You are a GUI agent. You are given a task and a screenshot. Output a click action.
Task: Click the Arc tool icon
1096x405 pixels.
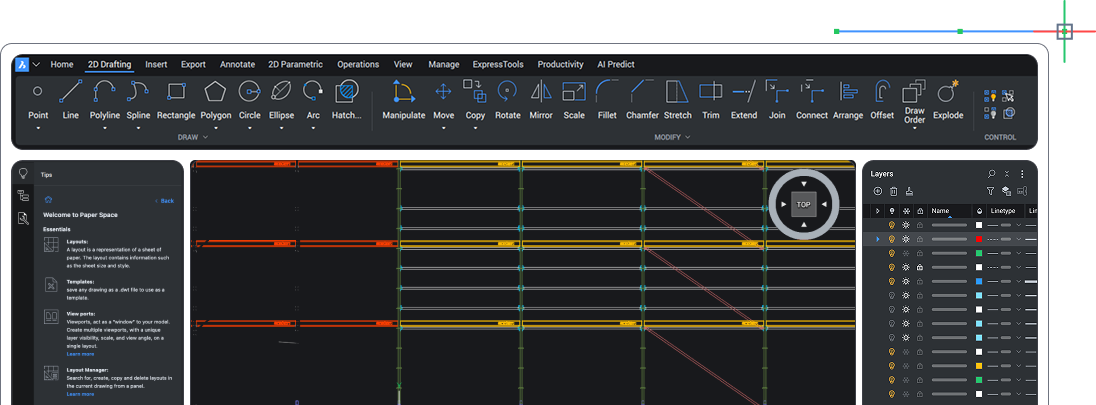point(313,91)
